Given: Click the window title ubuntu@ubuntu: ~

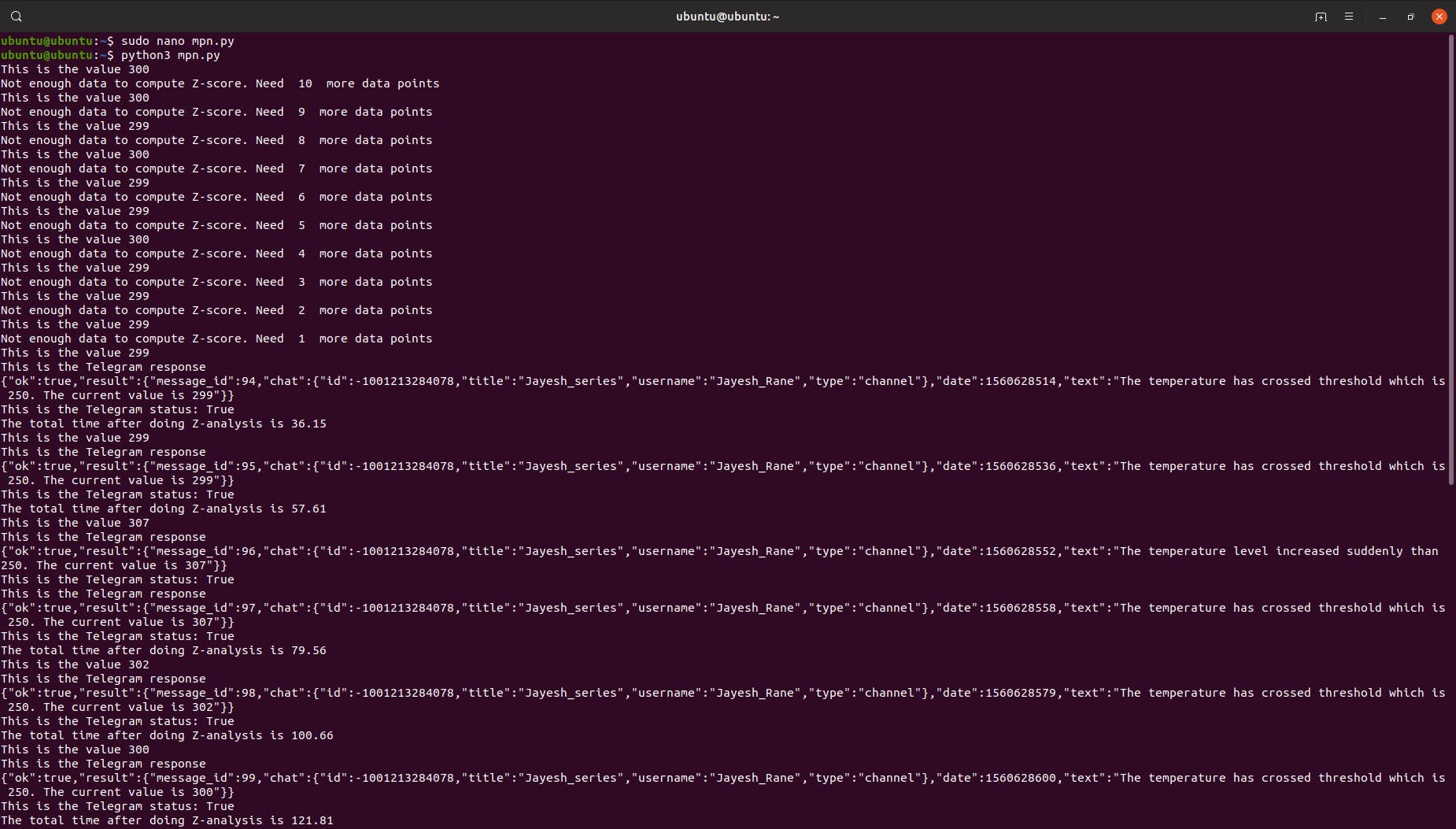Looking at the screenshot, I should [727, 17].
